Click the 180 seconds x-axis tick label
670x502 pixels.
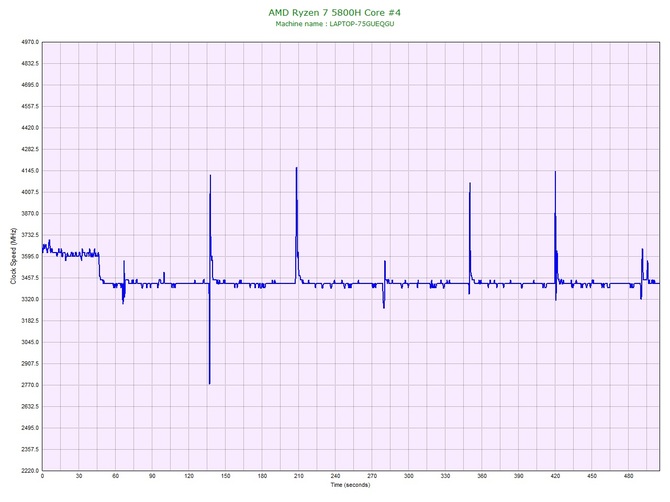pos(262,476)
